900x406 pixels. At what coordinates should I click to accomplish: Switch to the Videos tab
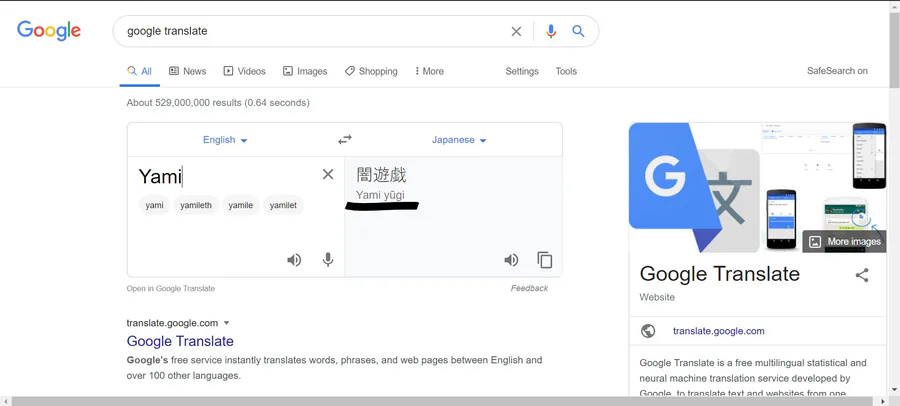(245, 71)
